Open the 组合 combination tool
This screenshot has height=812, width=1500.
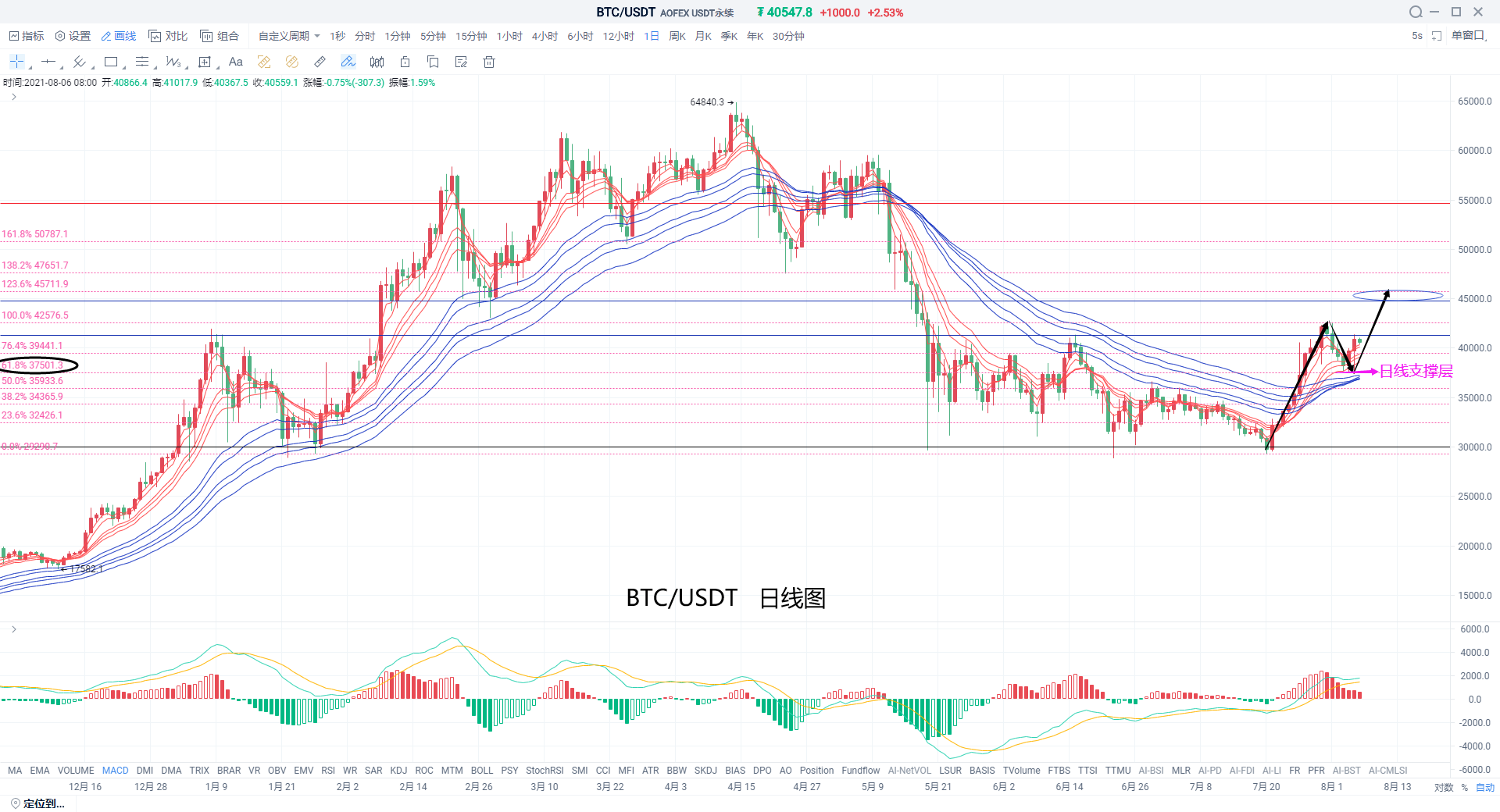220,36
